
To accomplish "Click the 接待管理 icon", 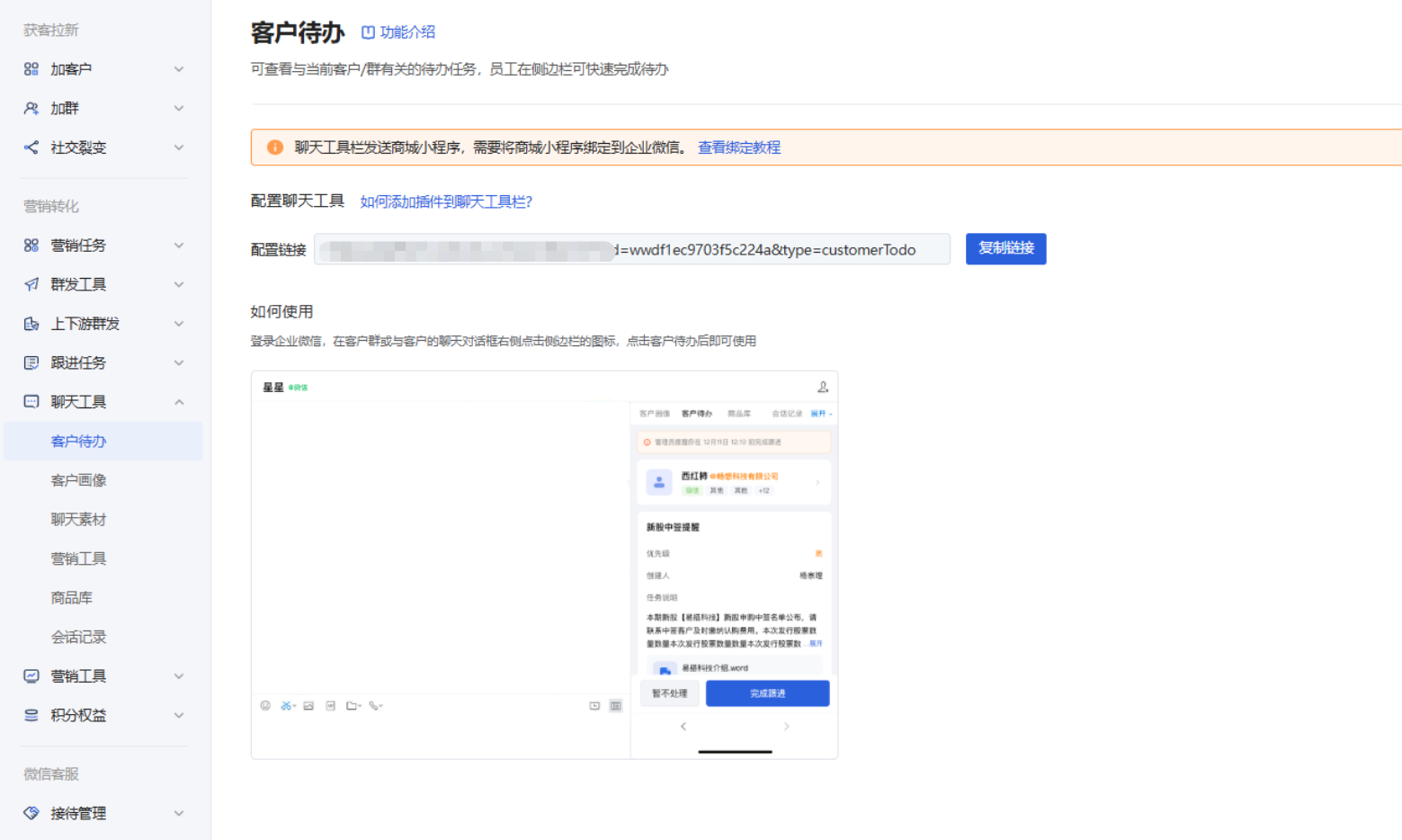I will 31,813.
